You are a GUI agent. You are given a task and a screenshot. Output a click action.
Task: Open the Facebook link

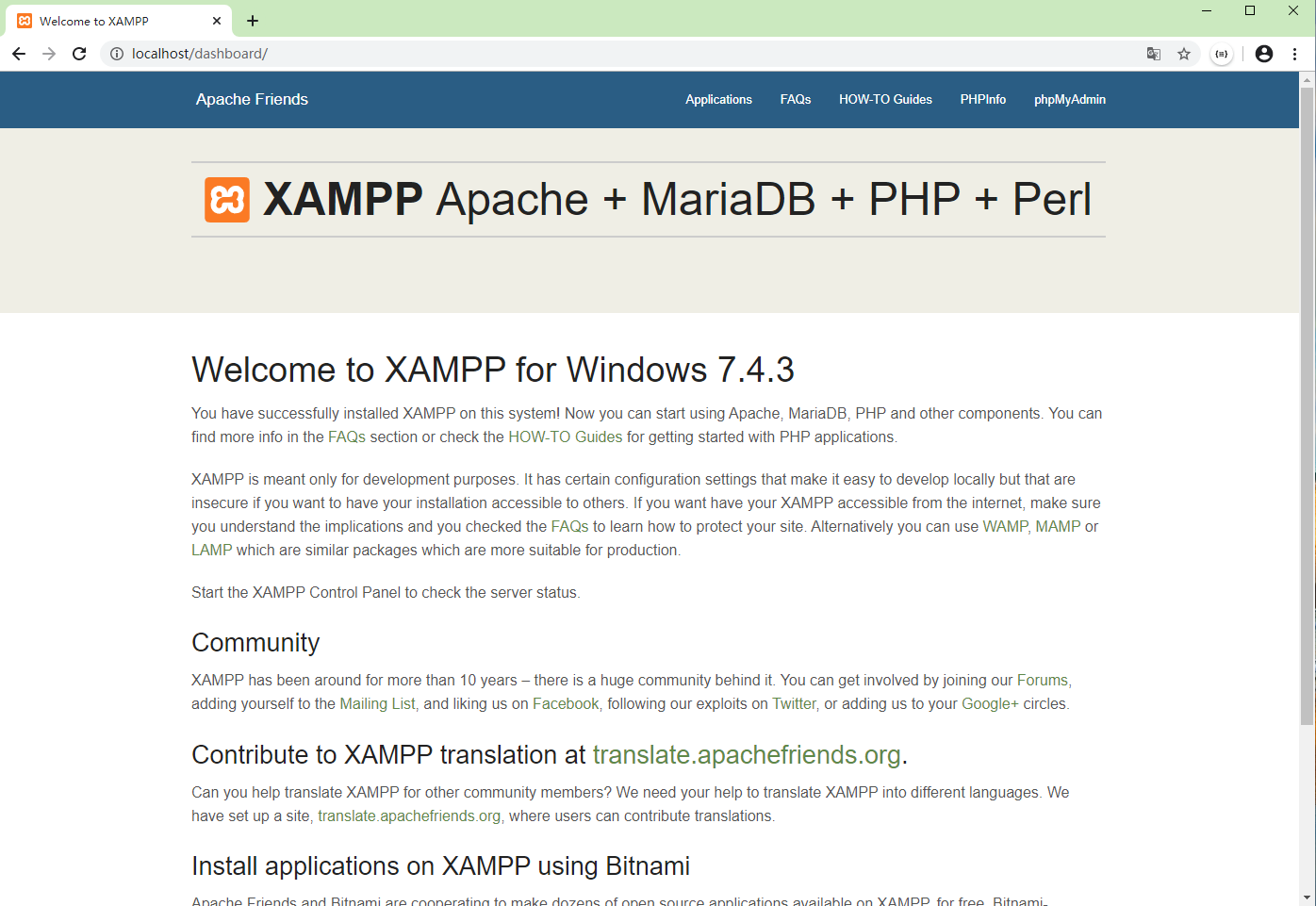click(566, 703)
